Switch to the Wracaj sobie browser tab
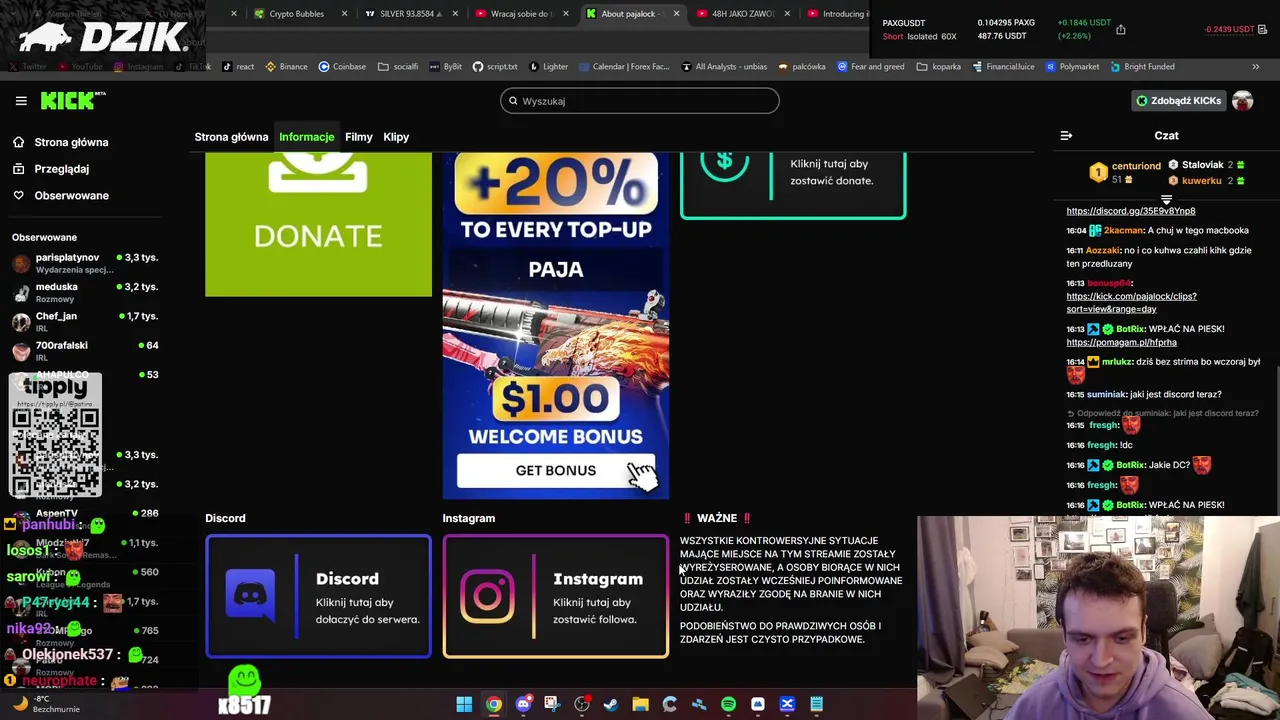The width and height of the screenshot is (1280, 720). point(520,14)
